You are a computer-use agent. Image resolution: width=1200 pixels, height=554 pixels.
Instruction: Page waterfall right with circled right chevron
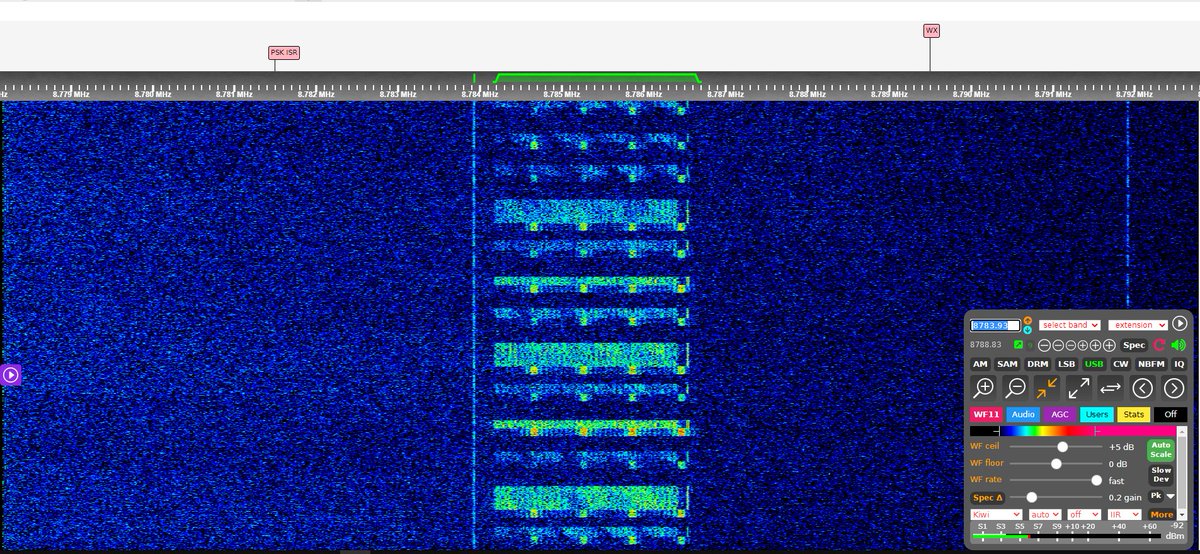[1174, 388]
